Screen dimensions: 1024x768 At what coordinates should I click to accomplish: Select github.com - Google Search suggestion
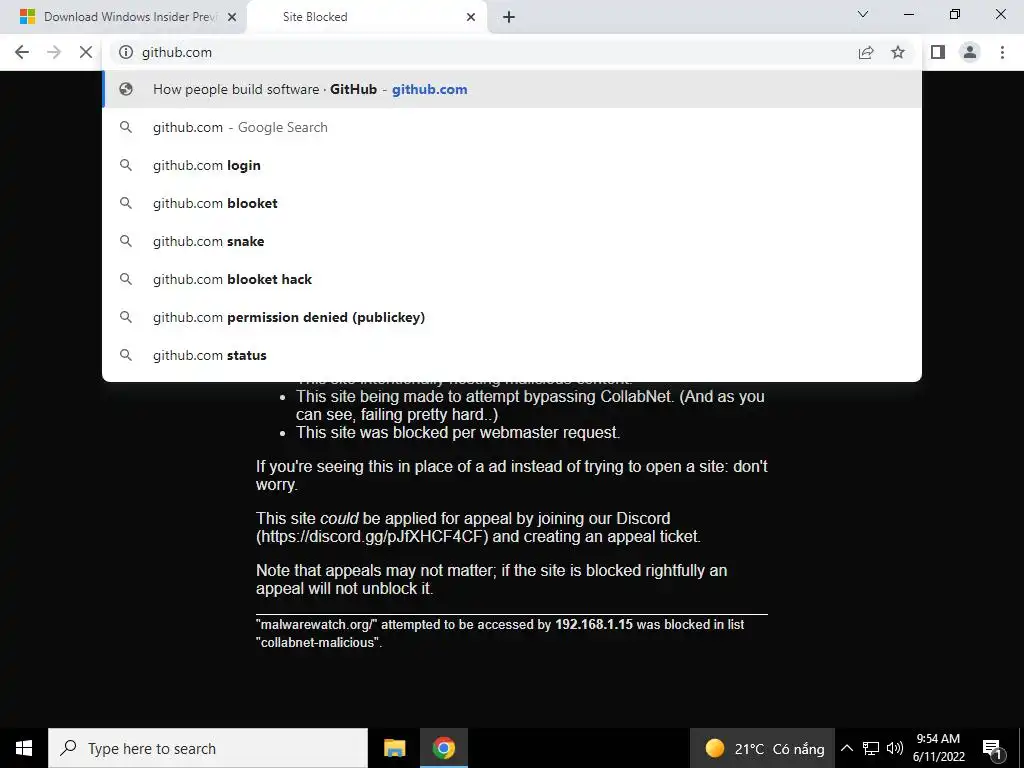click(512, 127)
